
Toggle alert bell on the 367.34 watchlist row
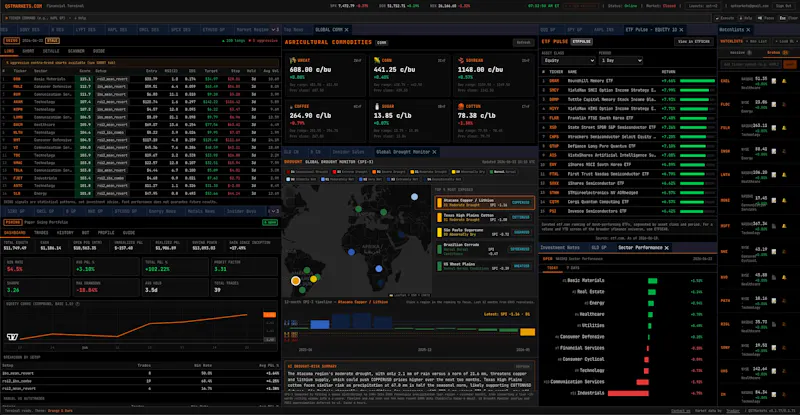click(x=784, y=226)
